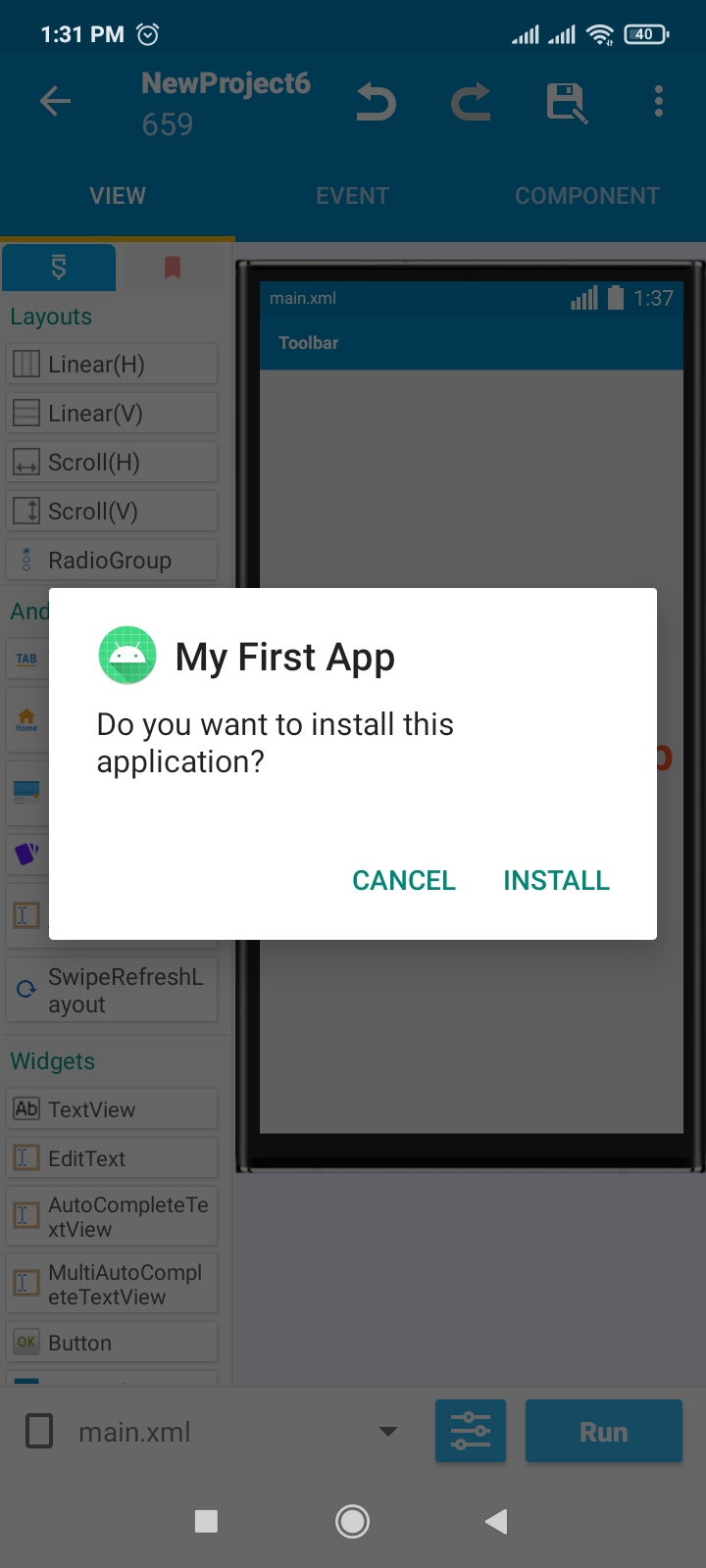Click the redo arrow icon
Viewport: 706px width, 1568px height.
click(x=471, y=102)
